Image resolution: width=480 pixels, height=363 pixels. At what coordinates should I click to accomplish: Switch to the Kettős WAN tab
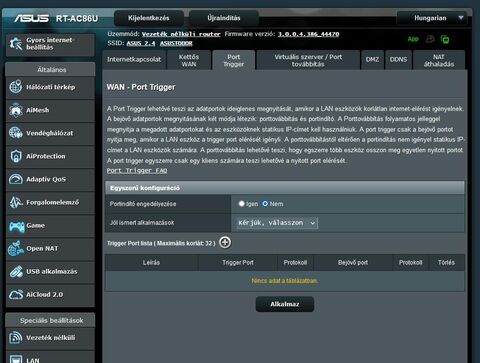pyautogui.click(x=189, y=60)
